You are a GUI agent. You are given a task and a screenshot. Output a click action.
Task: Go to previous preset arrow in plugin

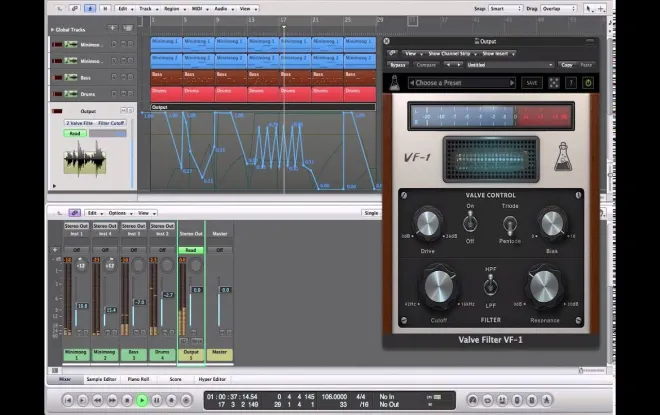(x=412, y=83)
